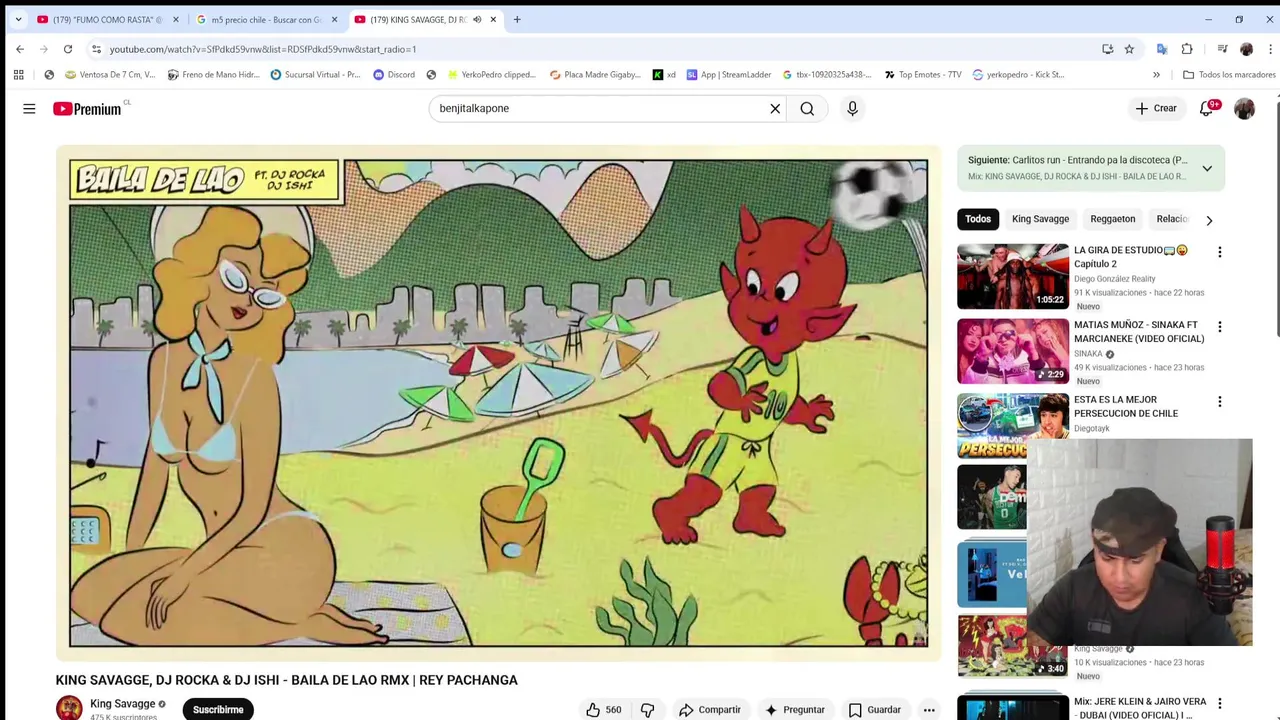Open the Freno de Mano Hidr bookmark
Screen dimensions: 1280x720
[214, 75]
